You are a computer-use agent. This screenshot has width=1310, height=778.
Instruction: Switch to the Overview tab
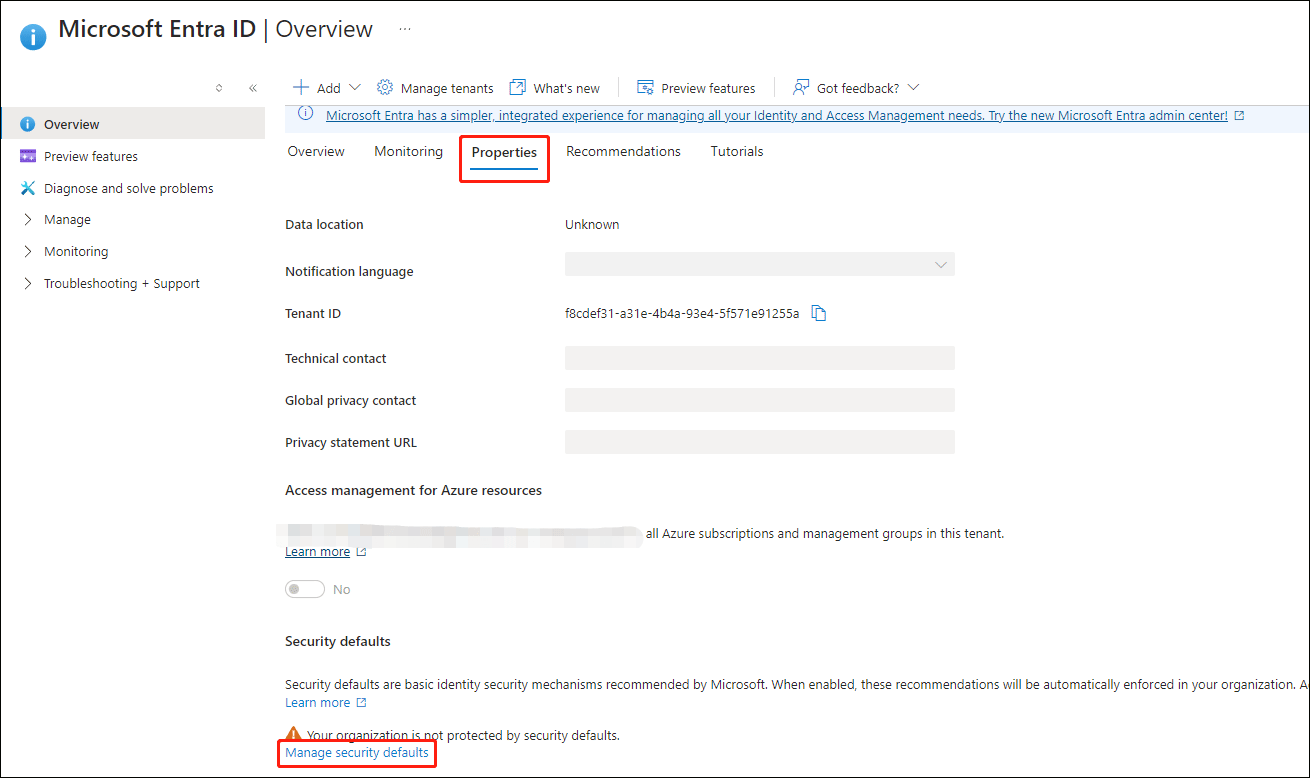tap(316, 151)
